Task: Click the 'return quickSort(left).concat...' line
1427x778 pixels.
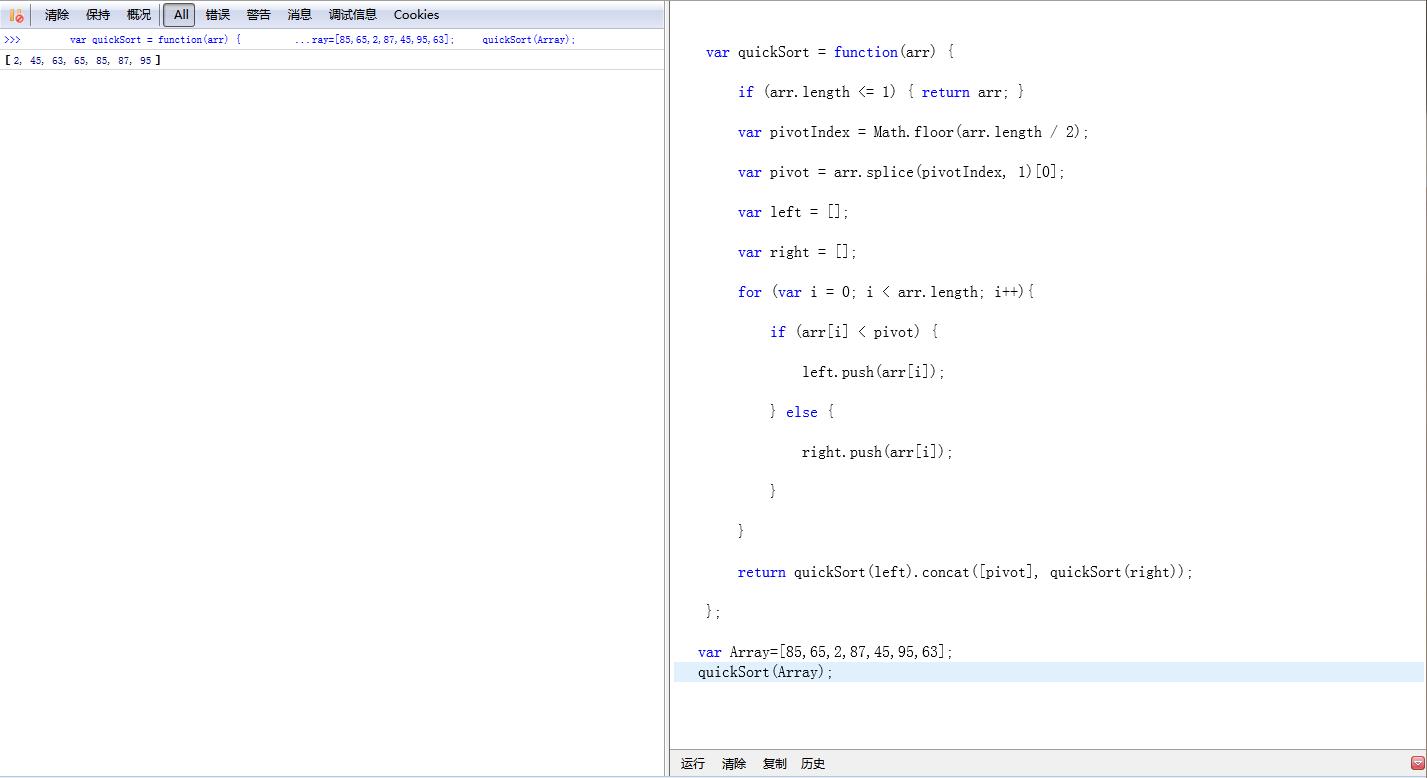Action: 965,572
